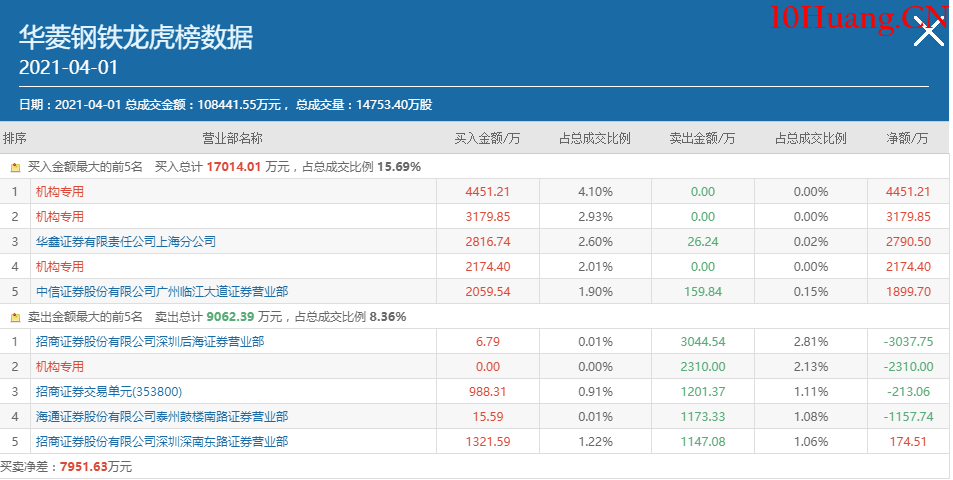
Task: Click the sell-side top 5 section icon
Action: point(15,317)
